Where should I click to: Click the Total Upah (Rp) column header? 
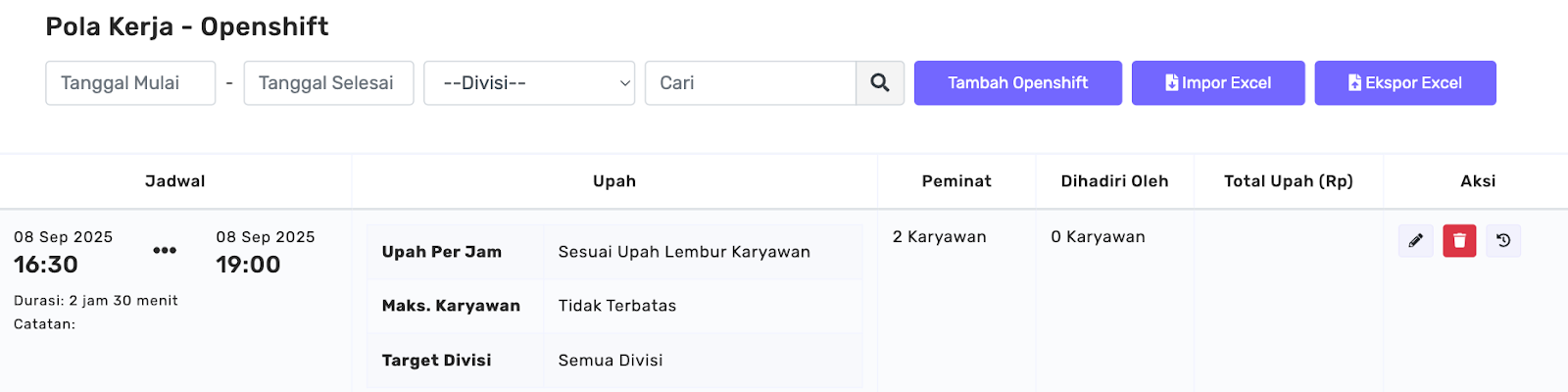click(x=1288, y=181)
